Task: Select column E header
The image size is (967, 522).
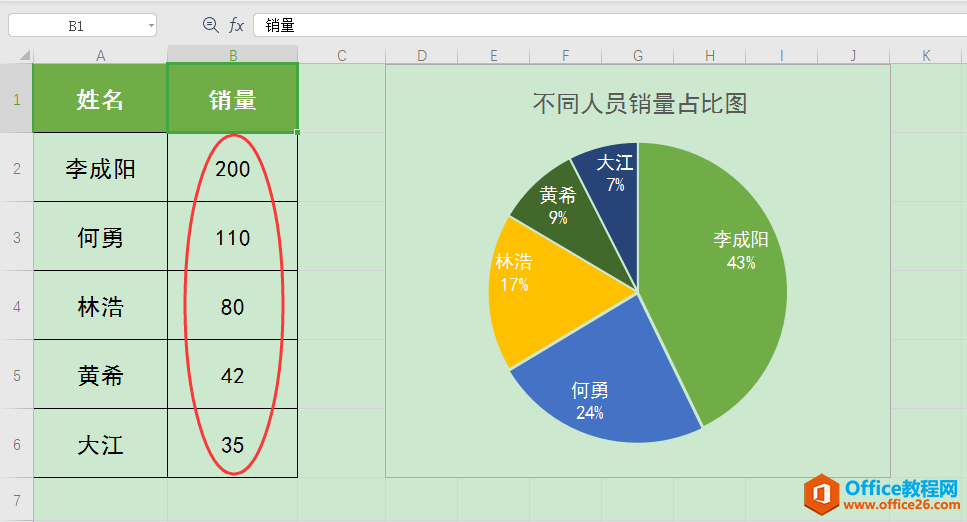Action: 493,55
